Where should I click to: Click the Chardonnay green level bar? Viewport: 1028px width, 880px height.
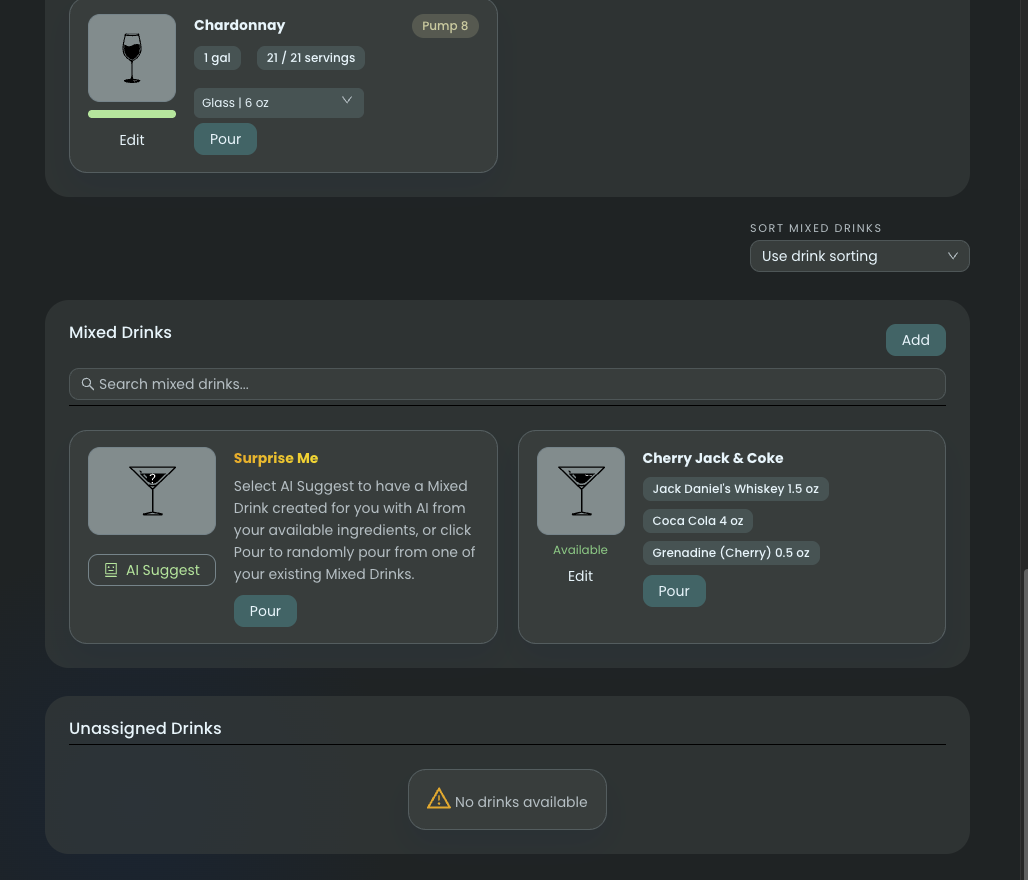pyautogui.click(x=132, y=114)
